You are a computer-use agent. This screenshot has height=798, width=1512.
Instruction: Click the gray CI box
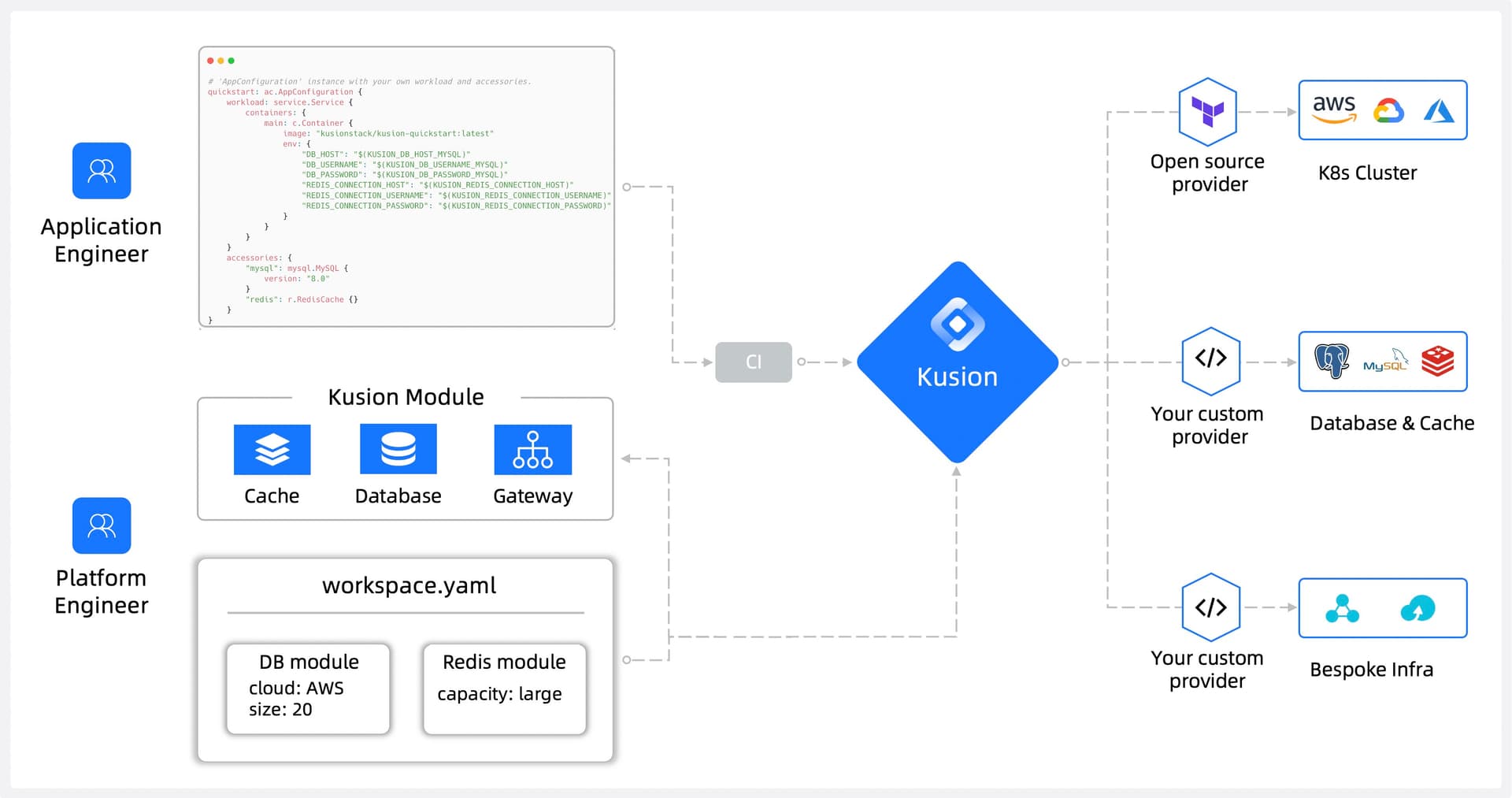(x=754, y=362)
